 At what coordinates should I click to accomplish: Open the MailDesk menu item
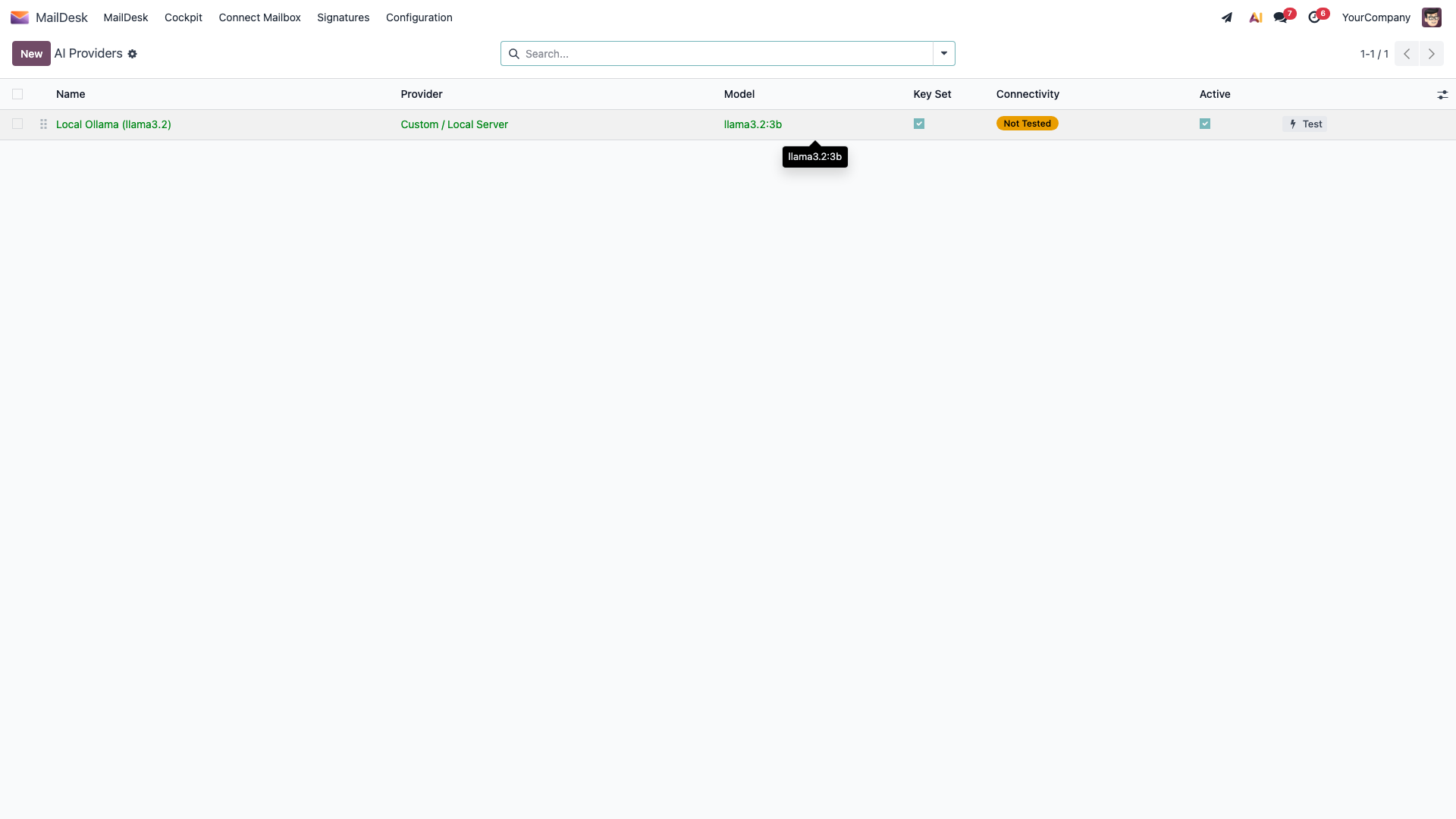tap(126, 17)
